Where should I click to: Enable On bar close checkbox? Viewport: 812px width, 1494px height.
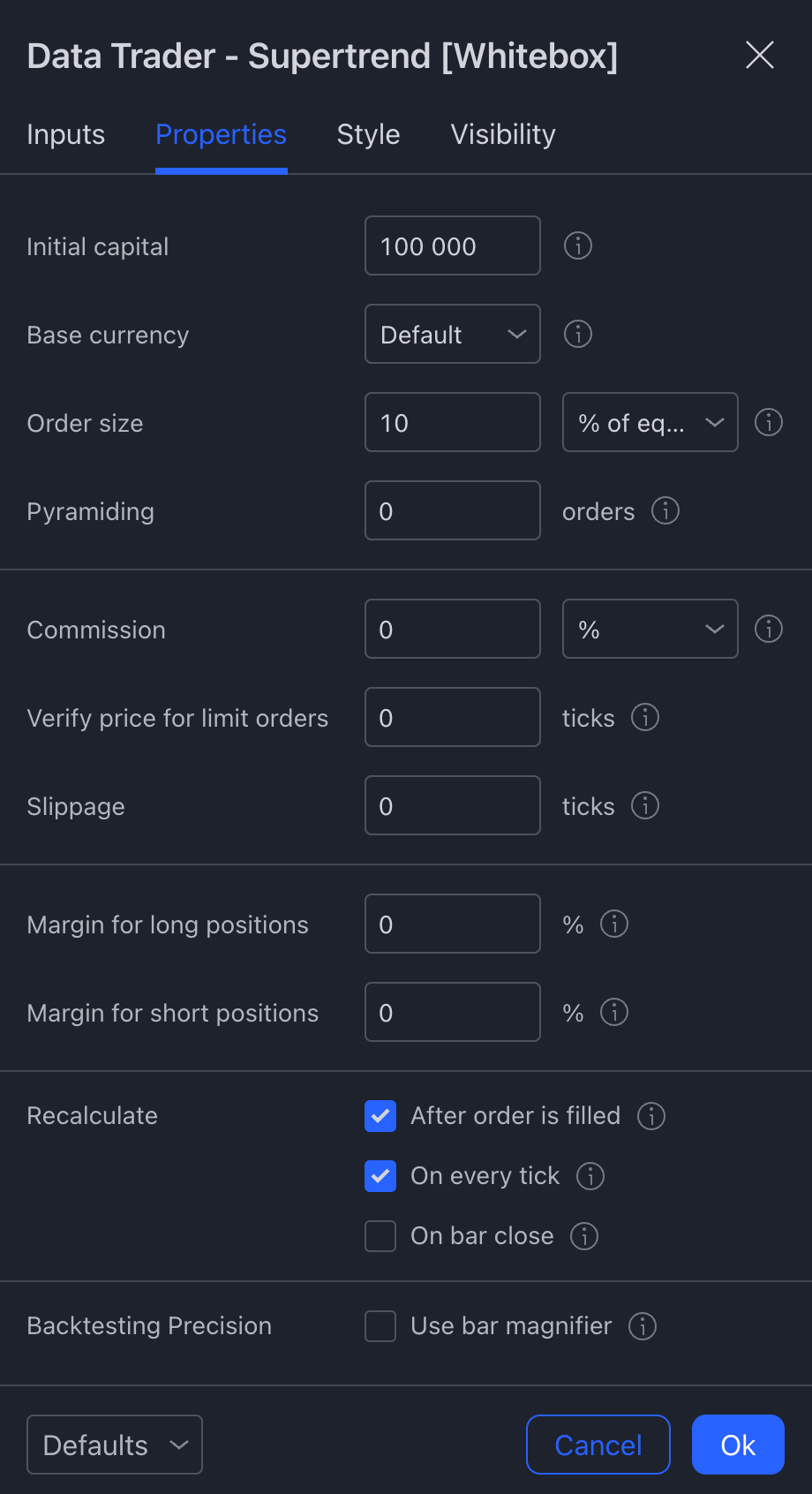pos(380,1236)
